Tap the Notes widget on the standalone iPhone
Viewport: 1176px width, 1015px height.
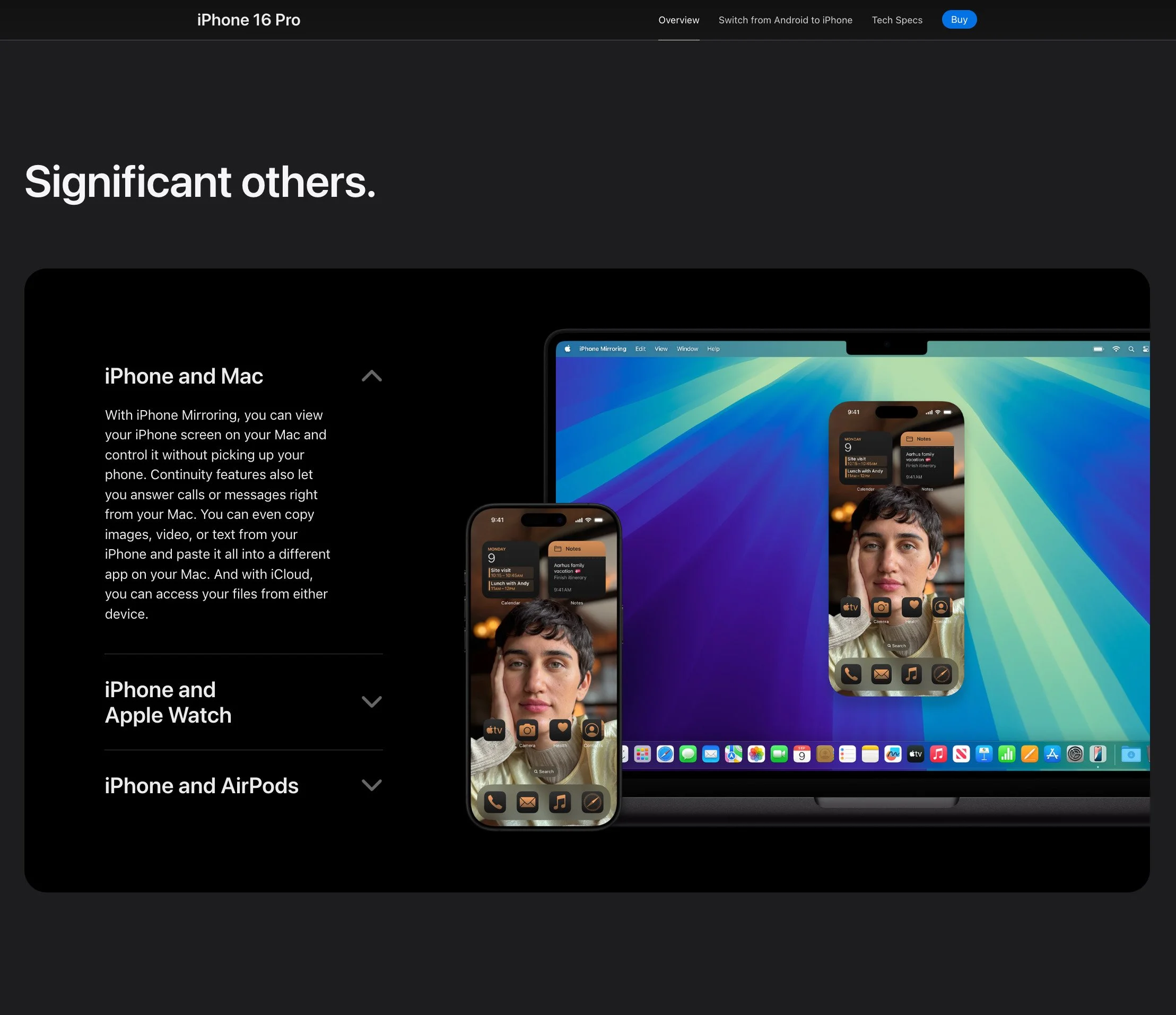point(577,570)
